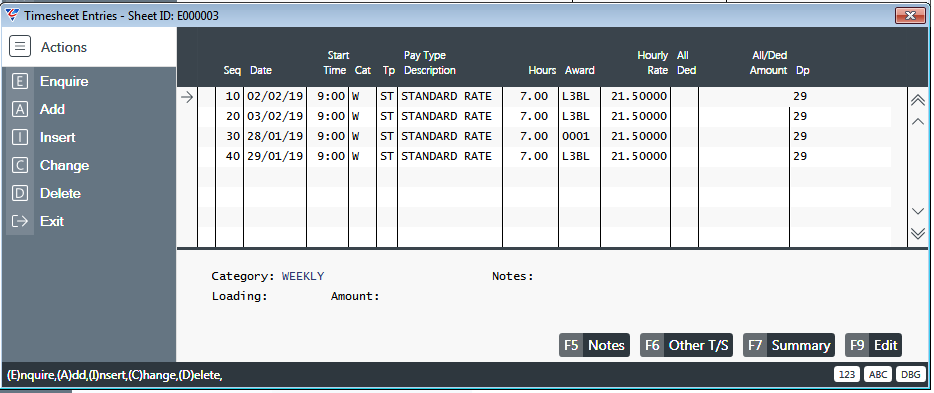Click the F7 Summary button
The image size is (934, 393).
point(789,345)
